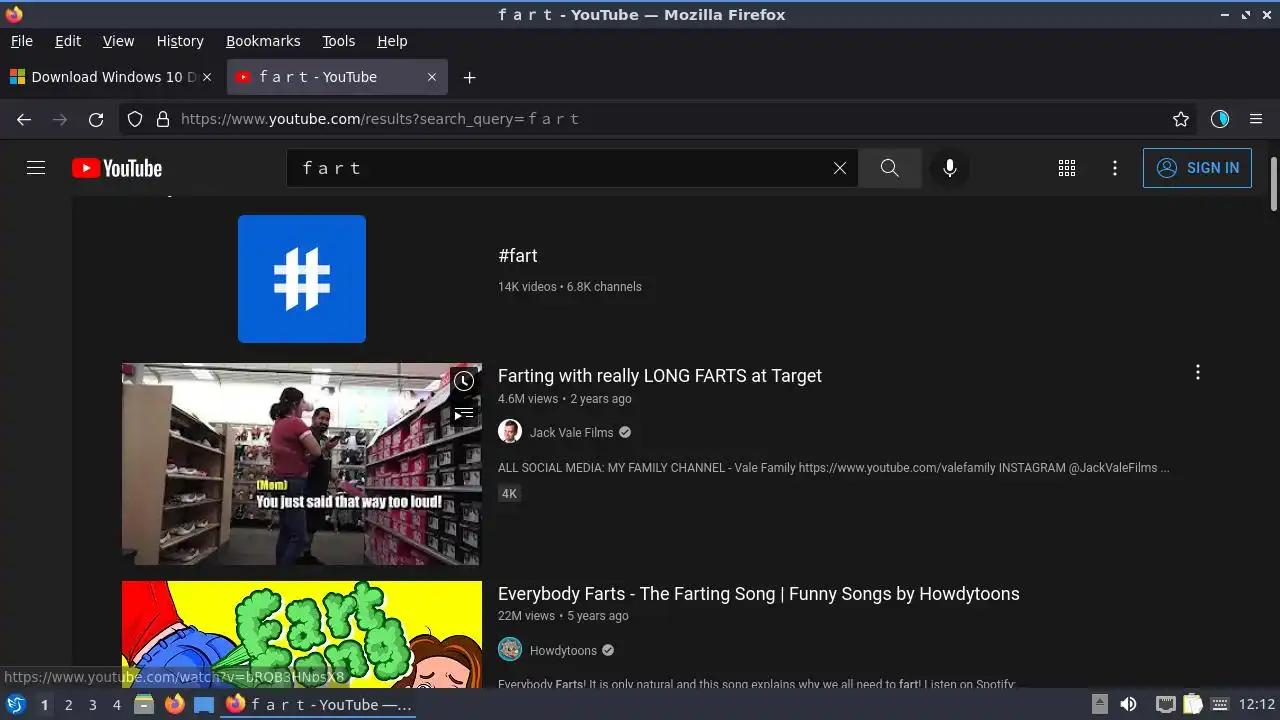
Task: Click the 4K badge under the Target video
Action: (x=510, y=493)
